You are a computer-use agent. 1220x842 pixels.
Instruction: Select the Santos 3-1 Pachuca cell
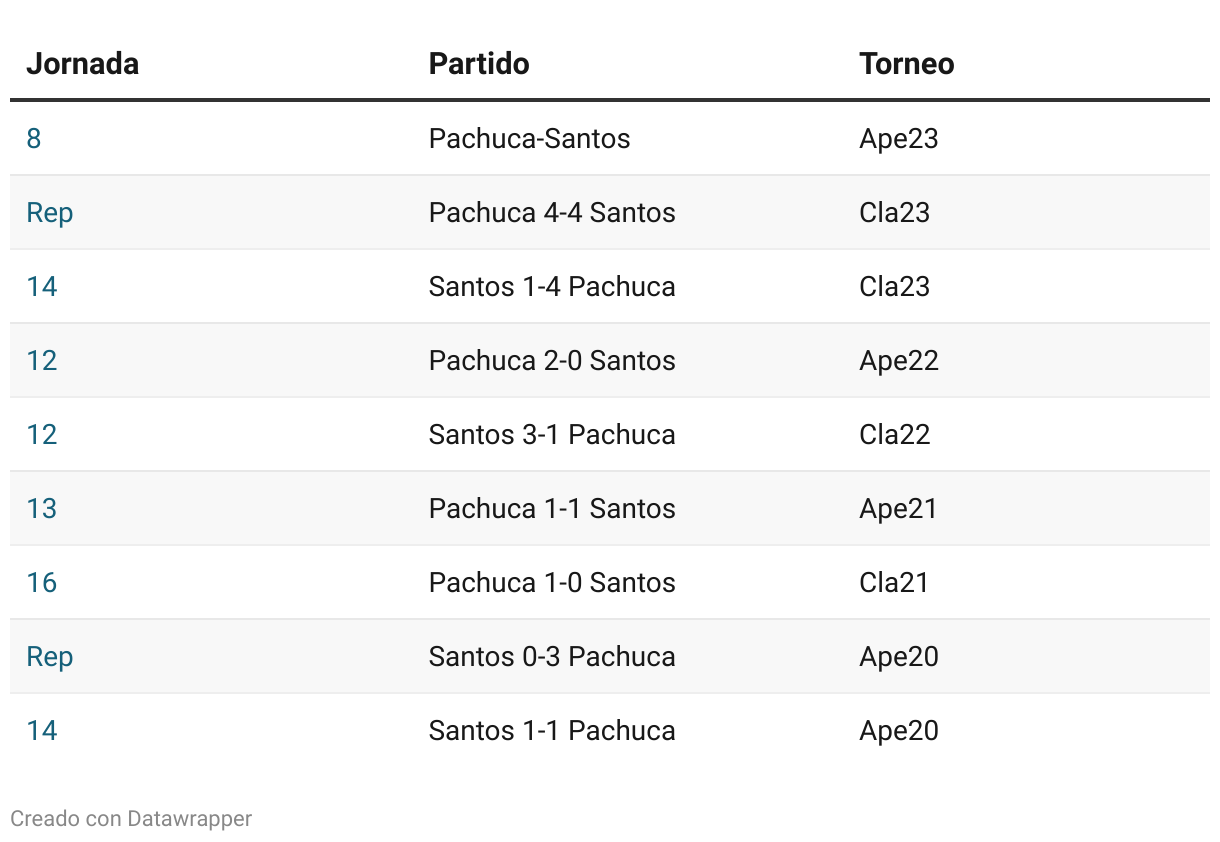point(552,434)
